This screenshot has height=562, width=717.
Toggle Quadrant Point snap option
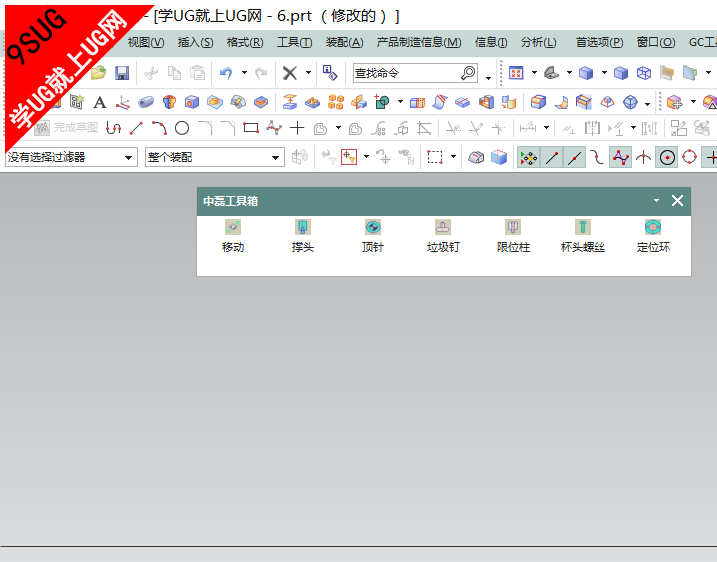point(690,158)
